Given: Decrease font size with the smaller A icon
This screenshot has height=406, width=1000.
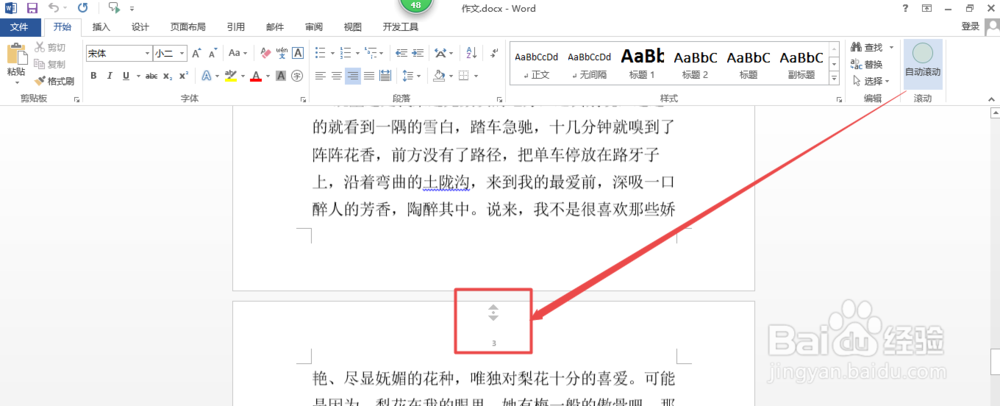Looking at the screenshot, I should (214, 53).
